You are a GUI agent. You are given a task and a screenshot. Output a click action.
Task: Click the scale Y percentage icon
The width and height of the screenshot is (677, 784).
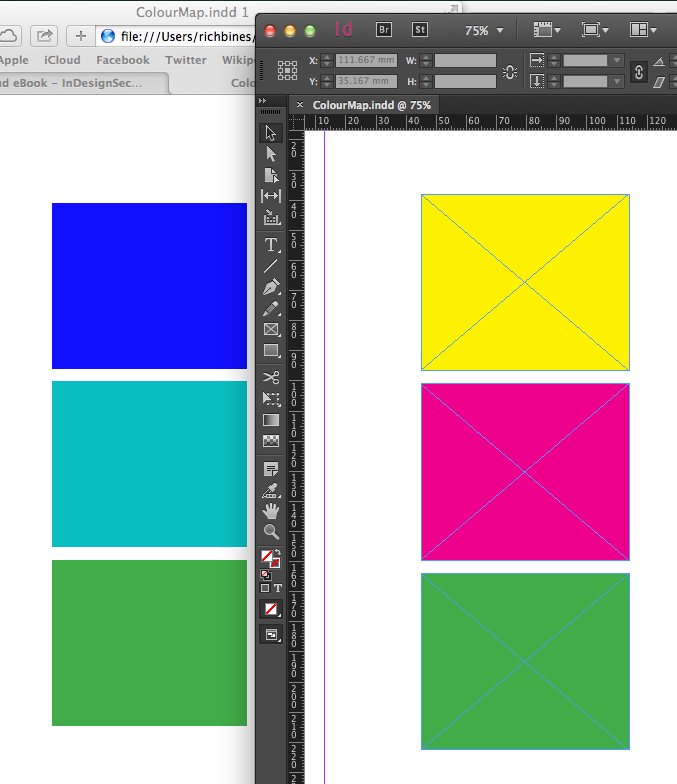click(536, 81)
